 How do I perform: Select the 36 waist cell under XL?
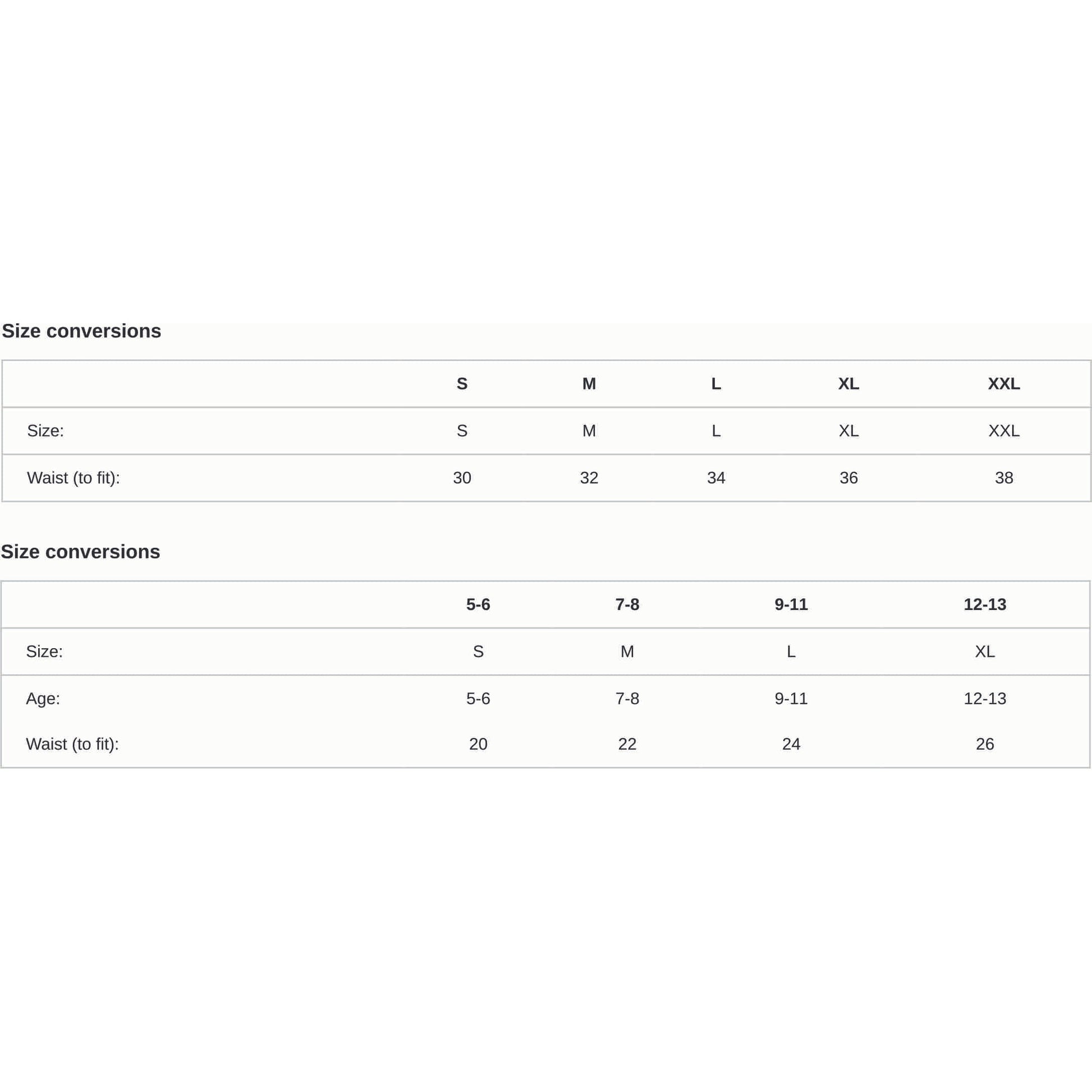tap(848, 478)
